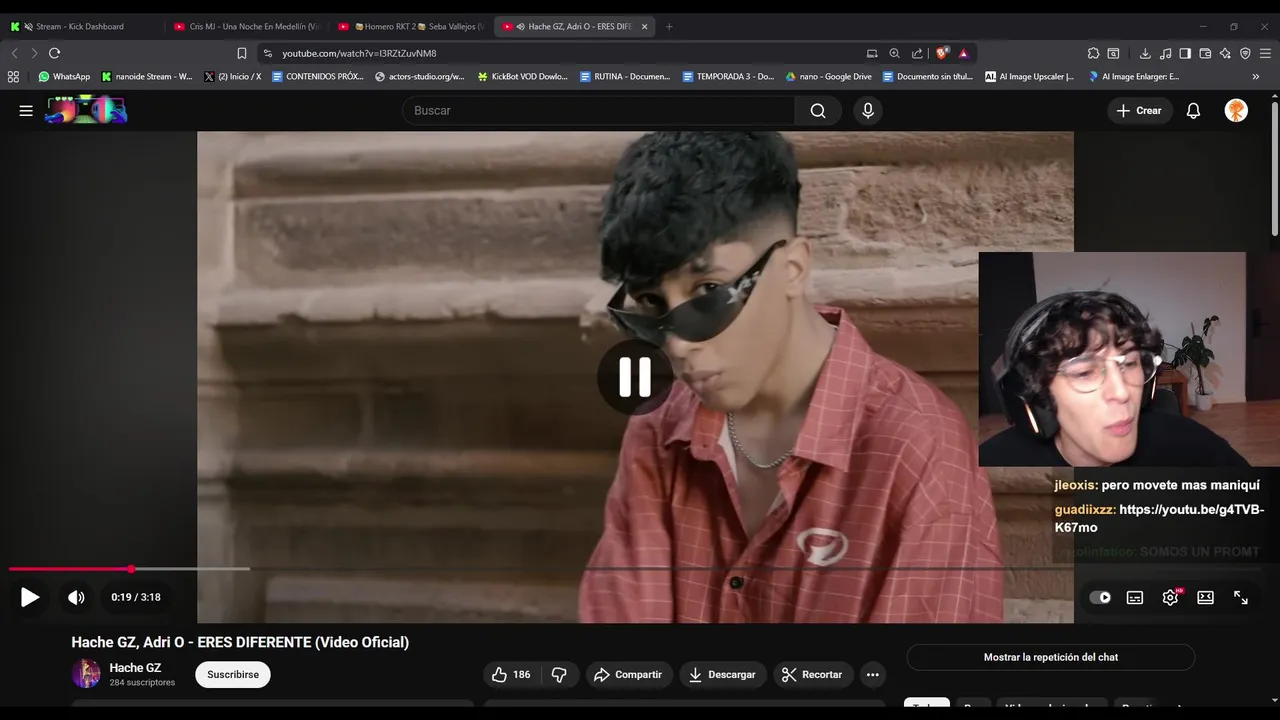1280x720 pixels.
Task: Show the chat replay
Action: (x=1051, y=657)
